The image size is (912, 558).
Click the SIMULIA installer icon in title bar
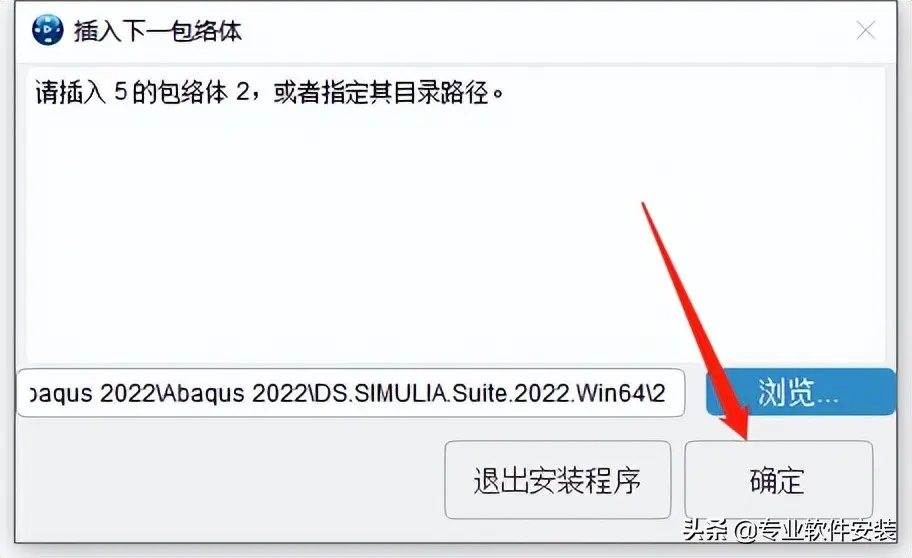pyautogui.click(x=48, y=30)
